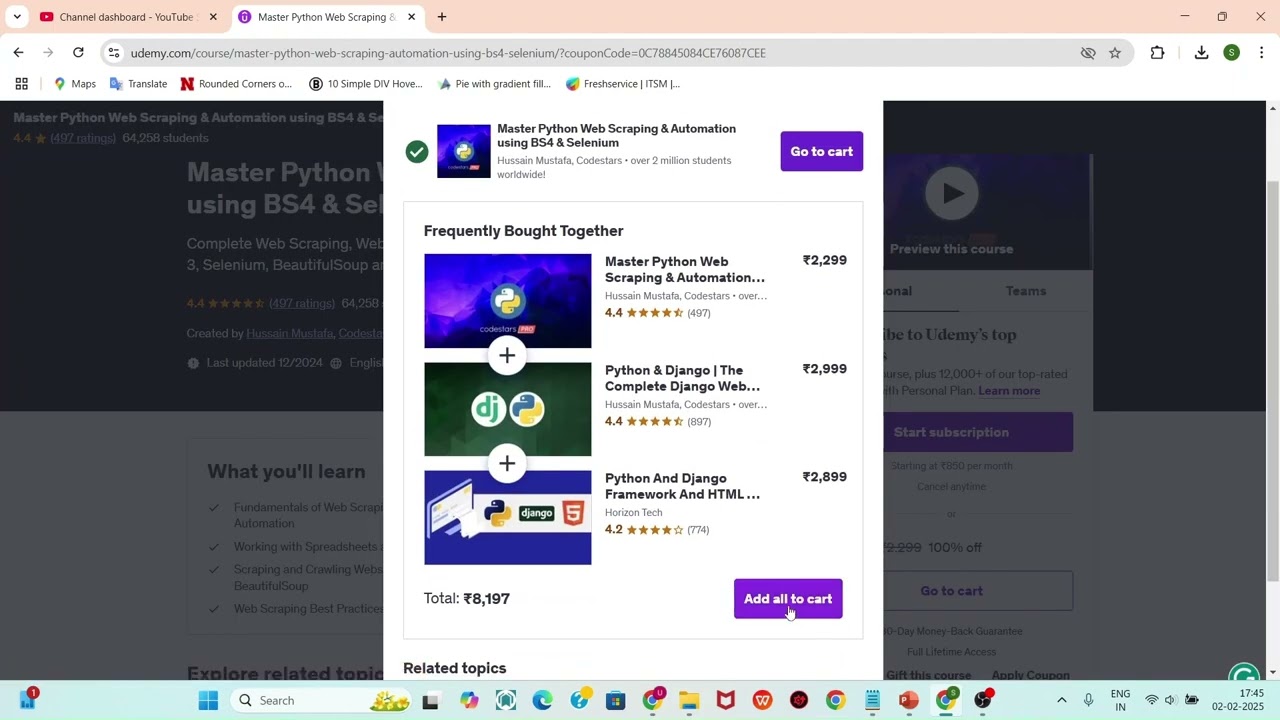1280x720 pixels.
Task: Switch to Channel dashboard YouTube tab
Action: [x=128, y=17]
